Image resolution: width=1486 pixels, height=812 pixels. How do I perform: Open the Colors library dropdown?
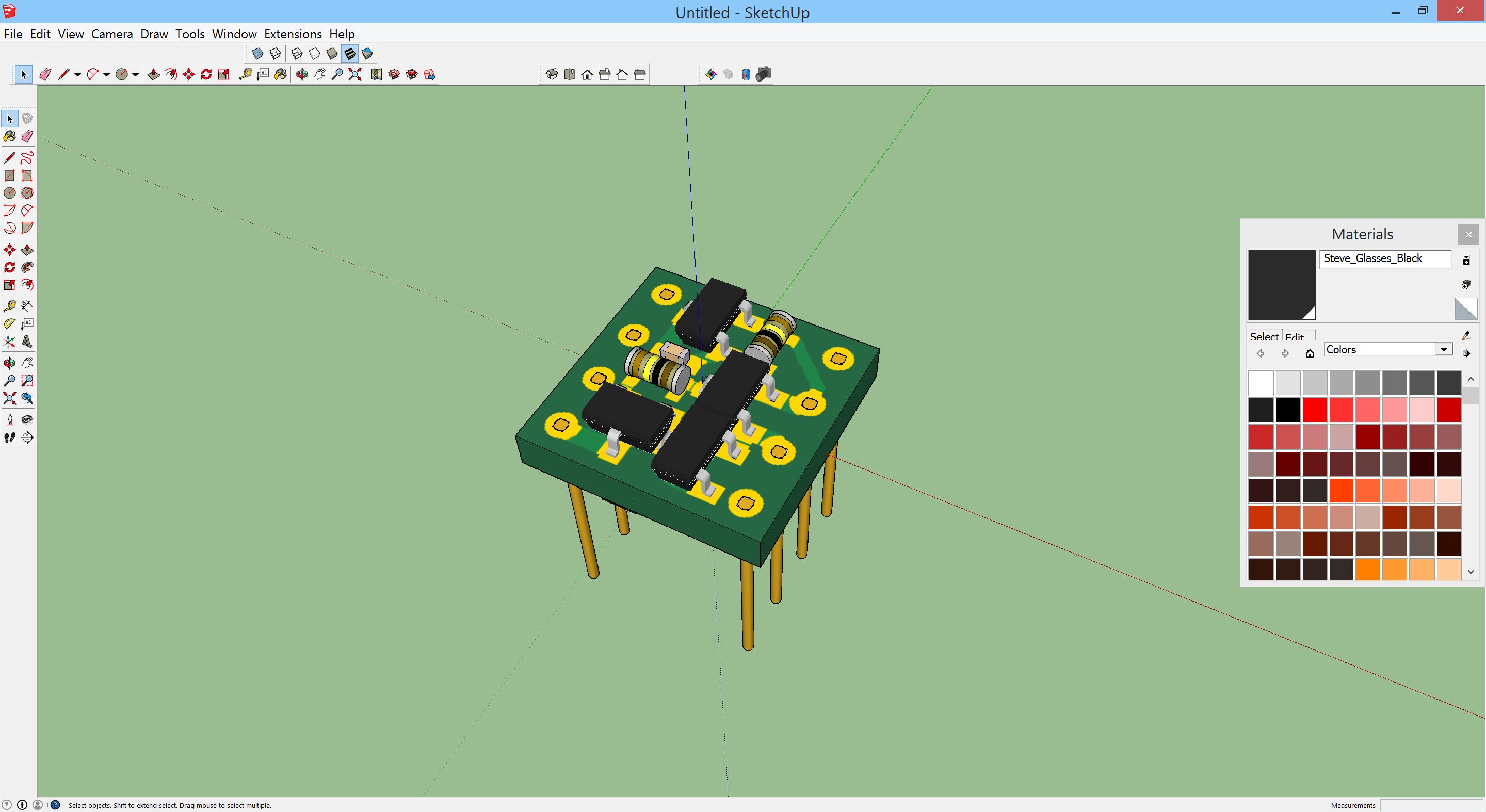[1443, 349]
